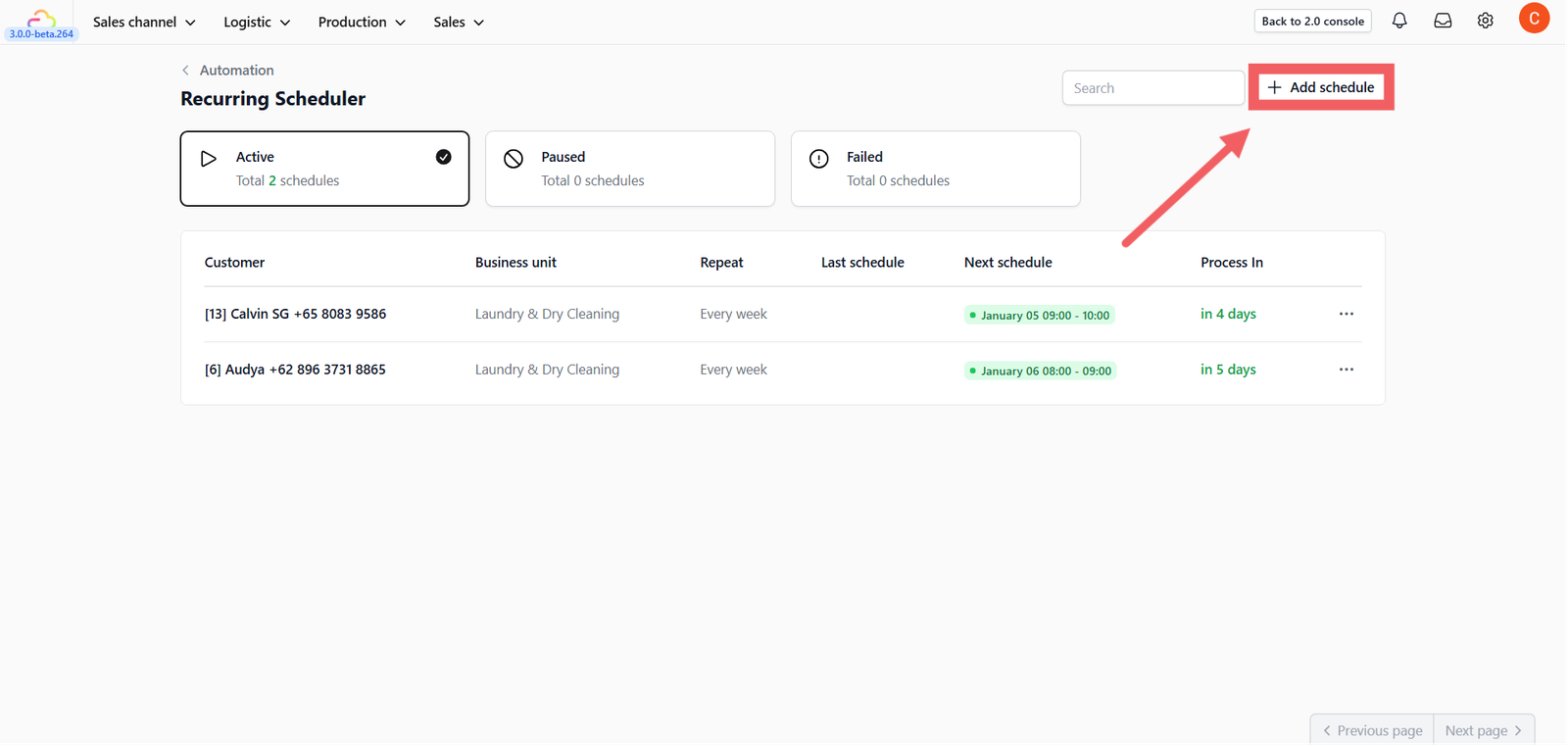Click the Recurring Scheduler heading
The width and height of the screenshot is (1568, 746).
coord(272,99)
